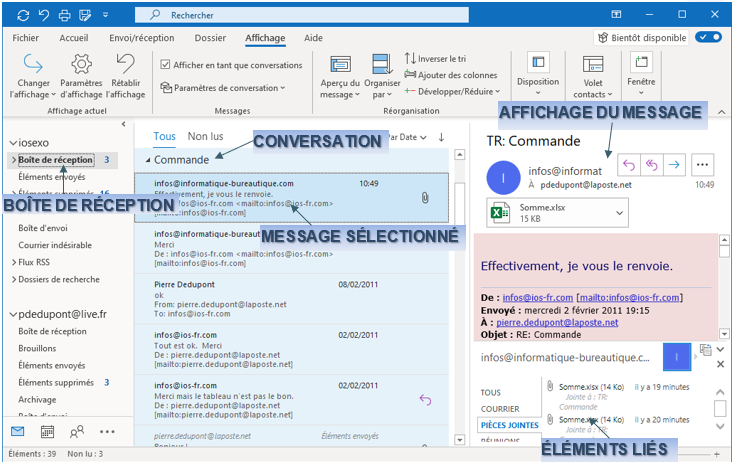The height and width of the screenshot is (462, 735).
Task: Open the Archivage folder
Action: pyautogui.click(x=37, y=400)
